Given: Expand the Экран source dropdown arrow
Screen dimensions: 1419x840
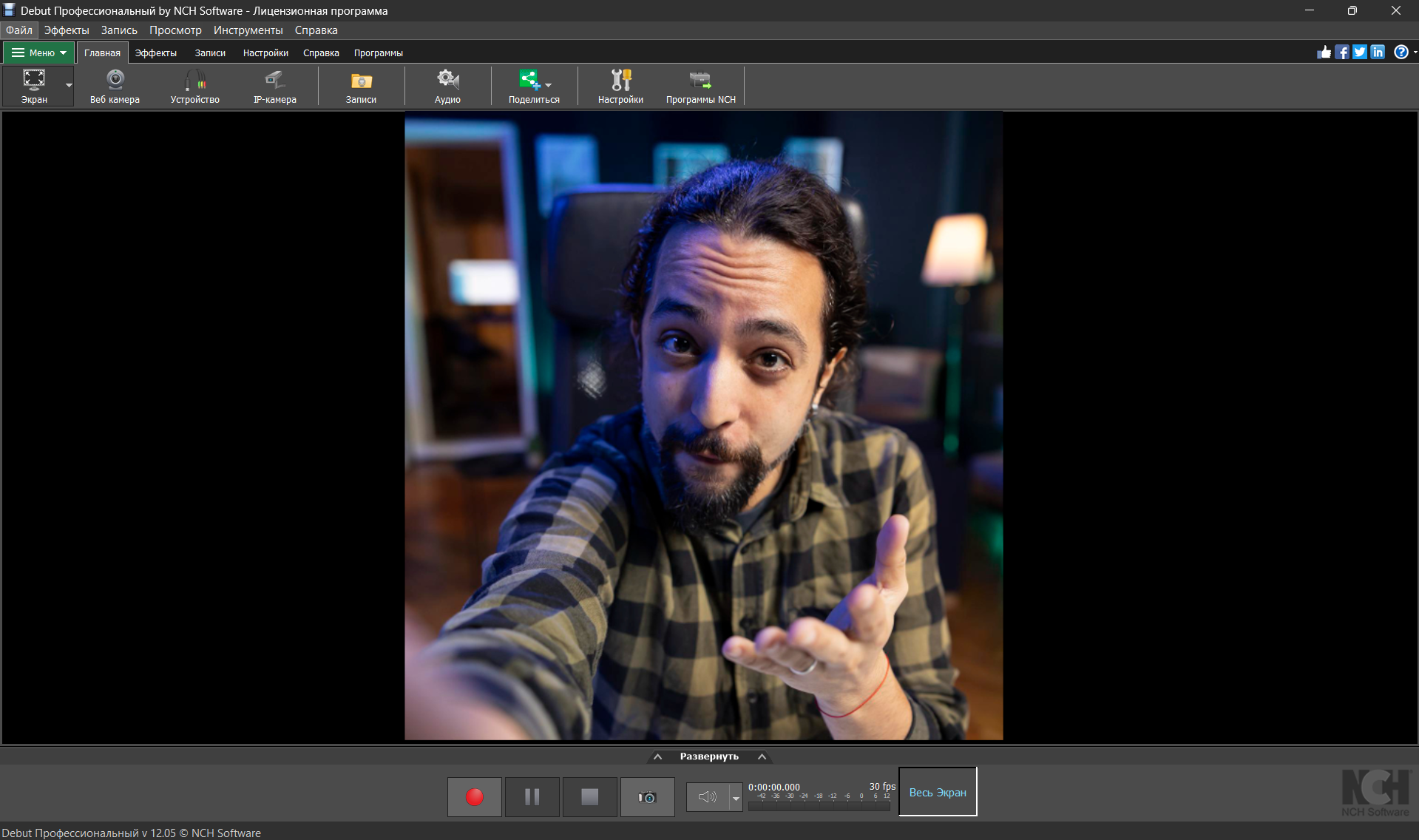Looking at the screenshot, I should tap(69, 86).
